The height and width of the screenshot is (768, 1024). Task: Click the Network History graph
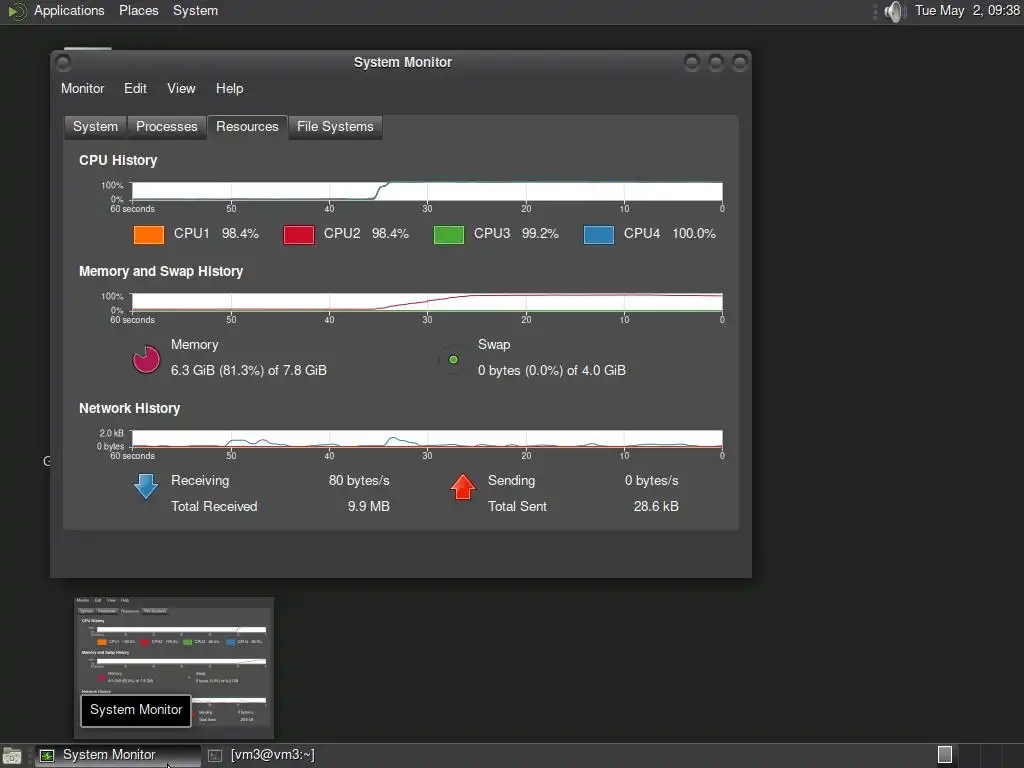click(x=427, y=439)
